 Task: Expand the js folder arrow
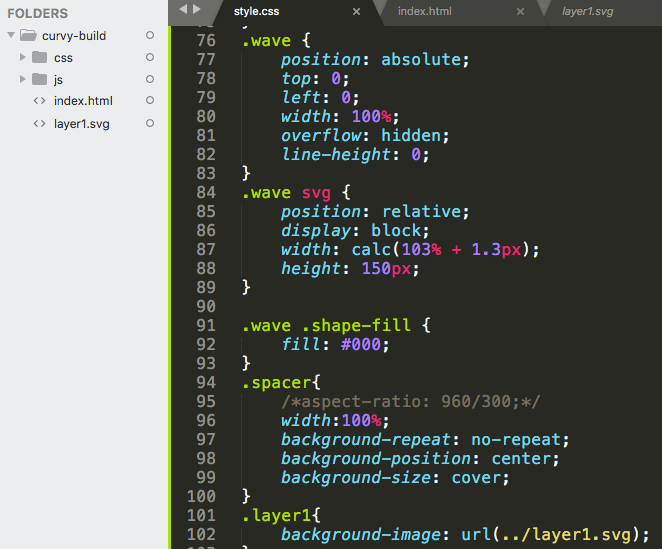(23, 79)
